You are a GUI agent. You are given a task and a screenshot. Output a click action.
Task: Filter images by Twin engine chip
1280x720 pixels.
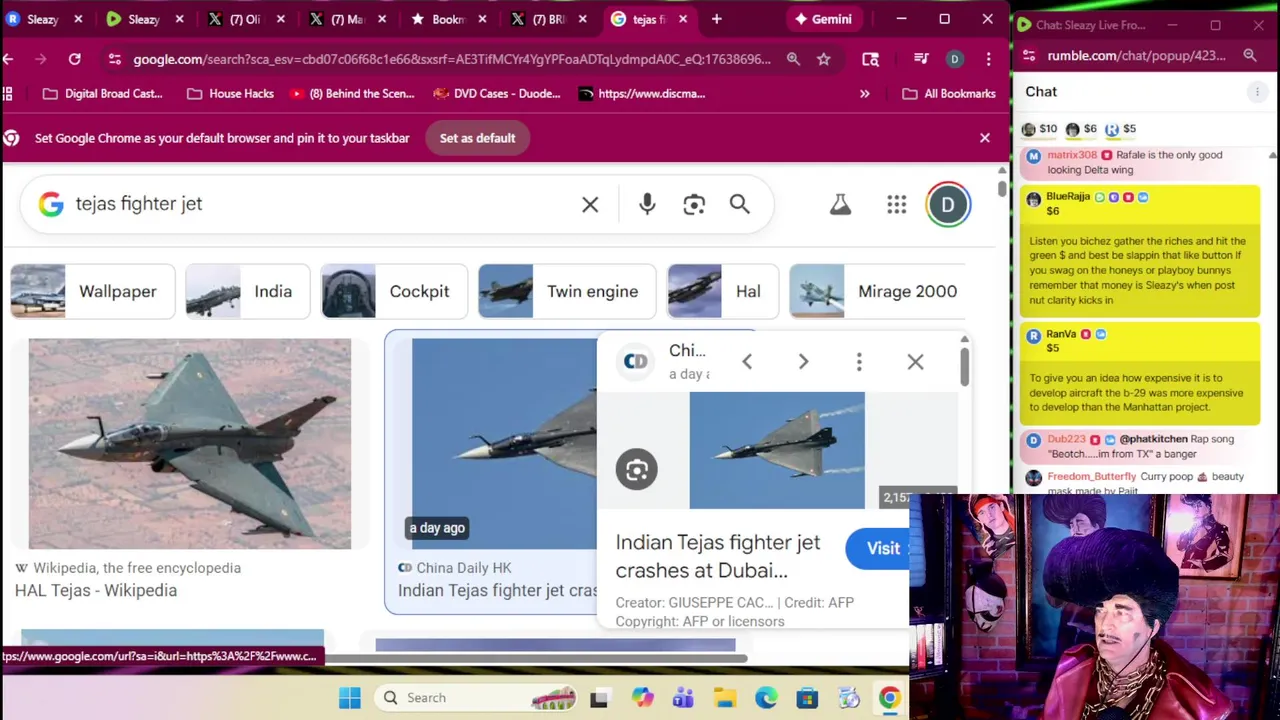click(567, 291)
